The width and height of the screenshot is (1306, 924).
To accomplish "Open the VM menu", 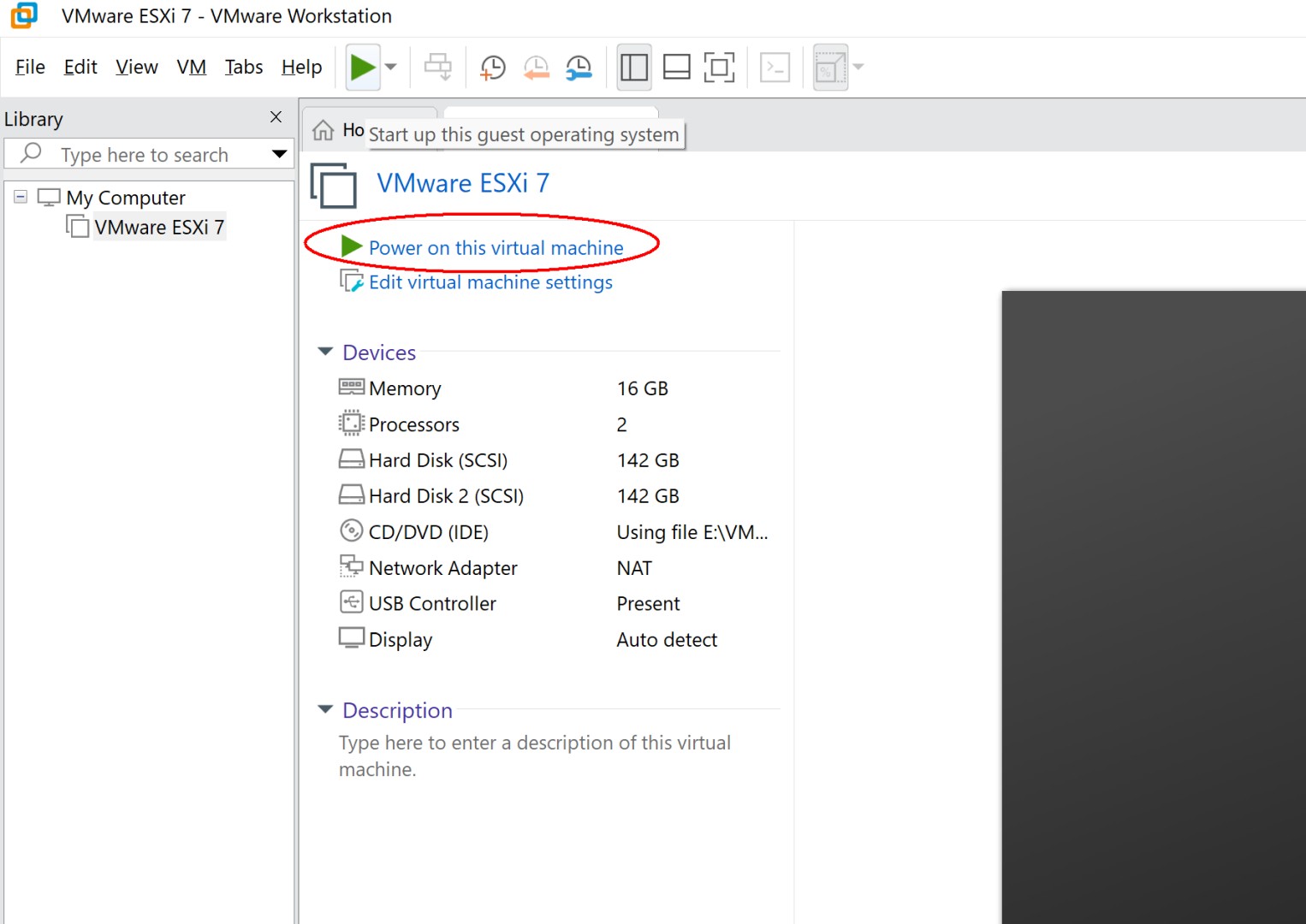I will click(x=192, y=67).
